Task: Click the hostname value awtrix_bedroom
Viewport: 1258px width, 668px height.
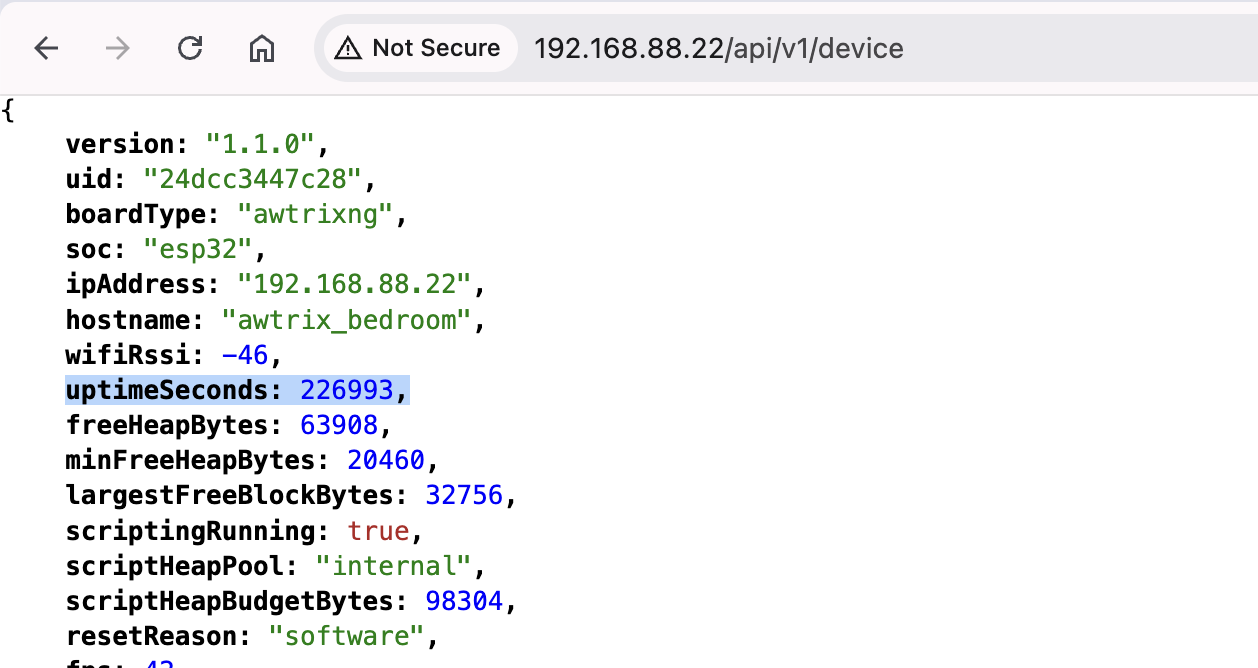Action: click(346, 320)
